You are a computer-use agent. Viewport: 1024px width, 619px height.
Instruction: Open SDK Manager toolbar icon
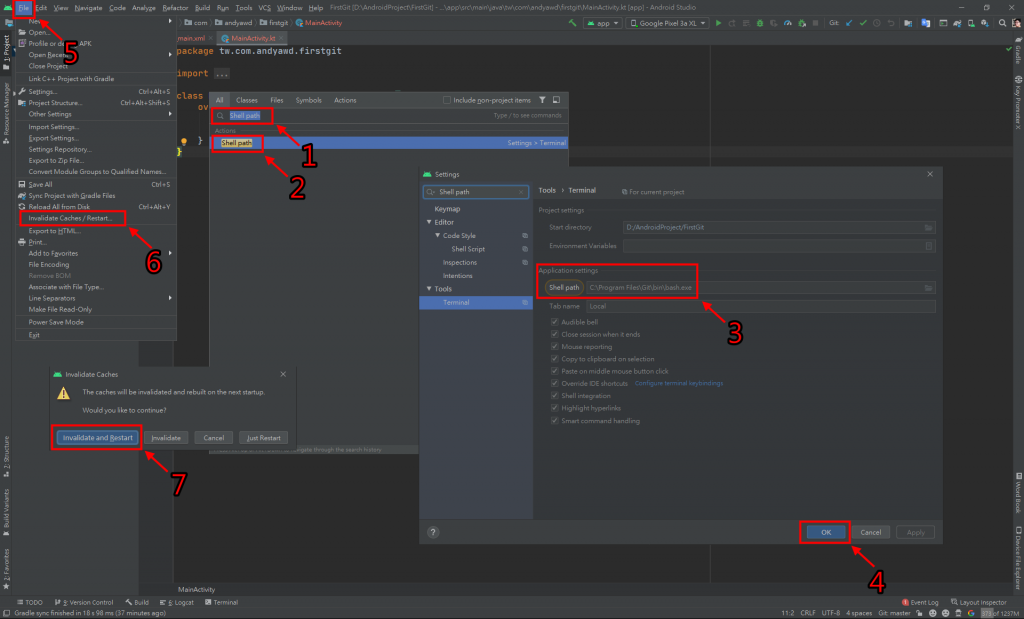click(985, 23)
